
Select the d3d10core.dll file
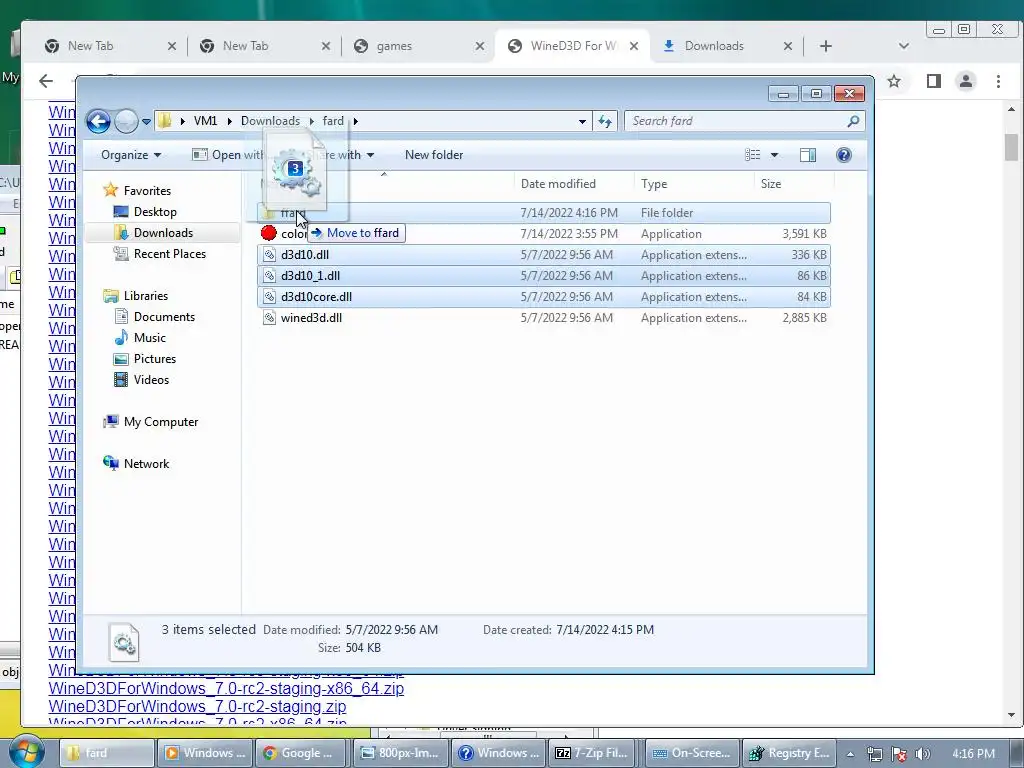[x=544, y=296]
